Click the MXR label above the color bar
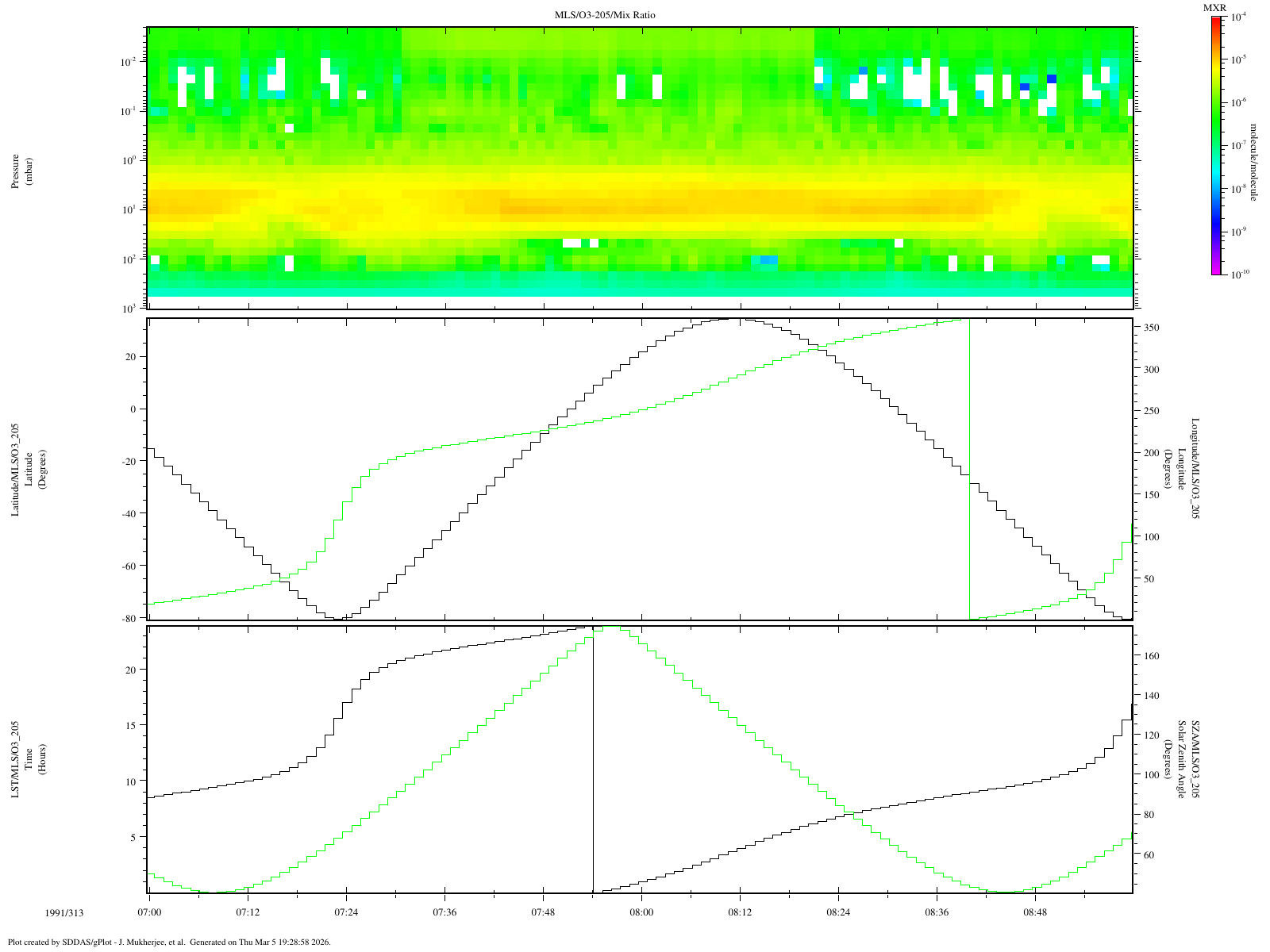1270x952 pixels. tap(1214, 8)
